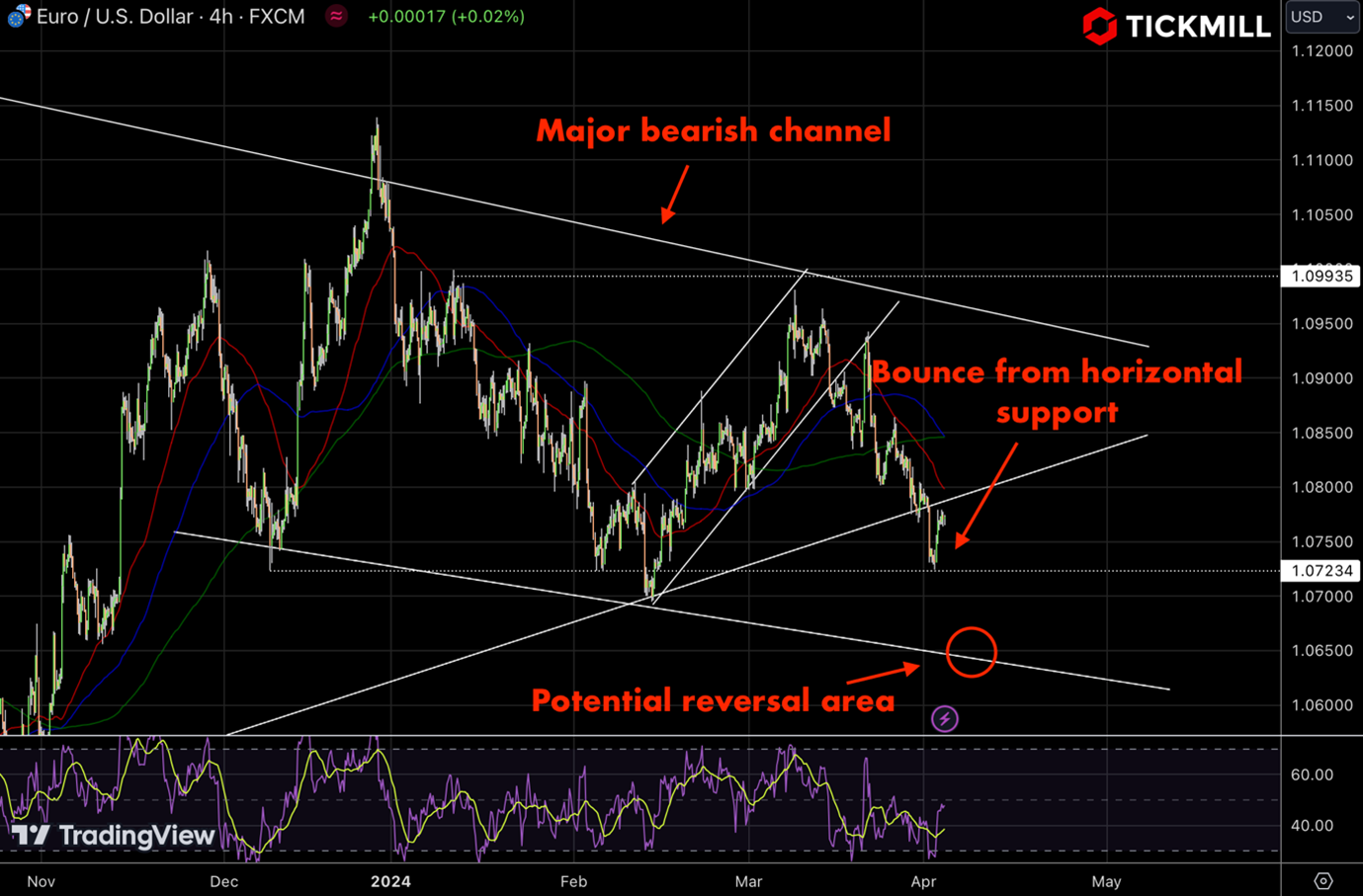
Task: Click the Nov date axis label
Action: 41,881
